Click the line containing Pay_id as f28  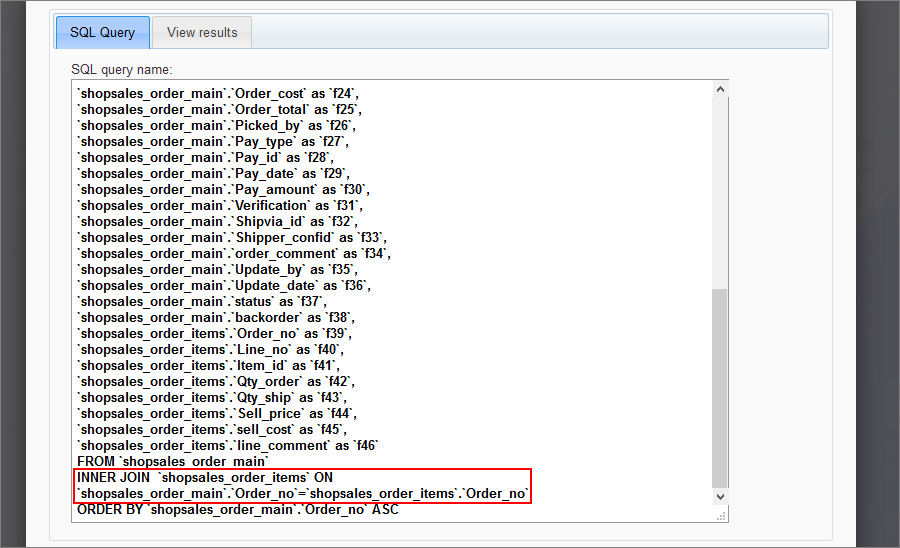(205, 158)
